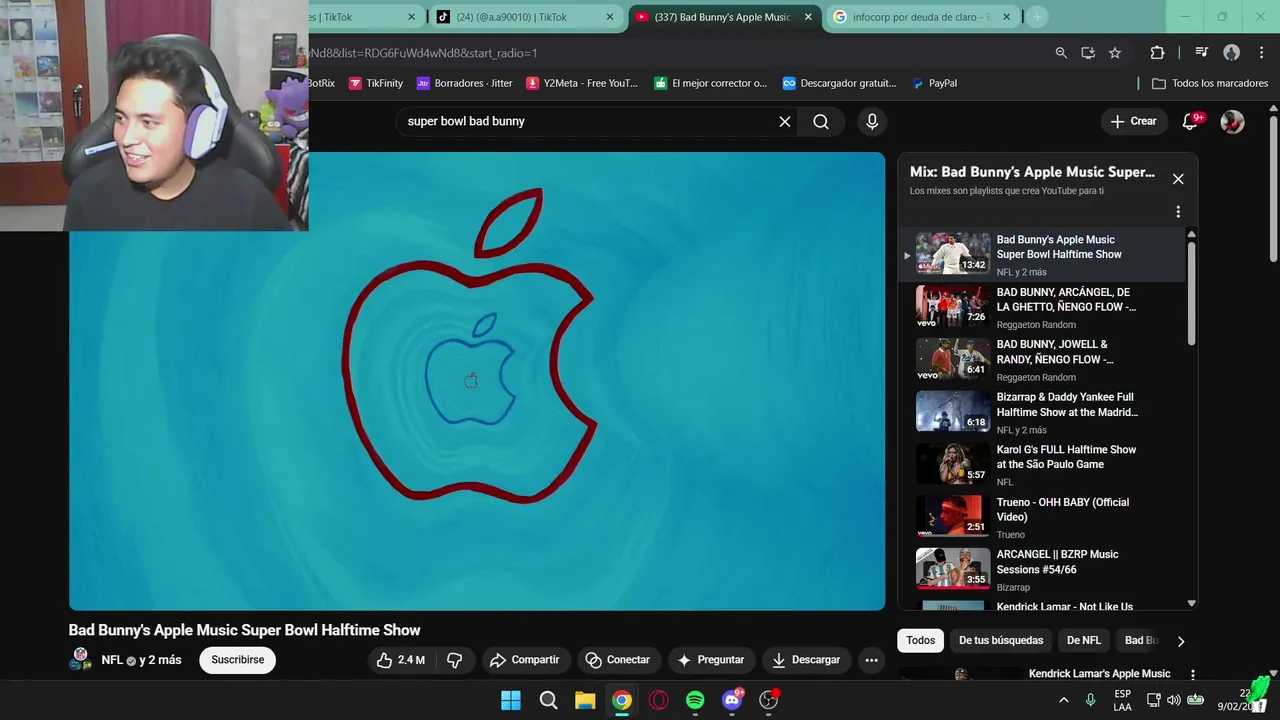Open Discord from the taskbar
The width and height of the screenshot is (1280, 720).
(x=732, y=700)
